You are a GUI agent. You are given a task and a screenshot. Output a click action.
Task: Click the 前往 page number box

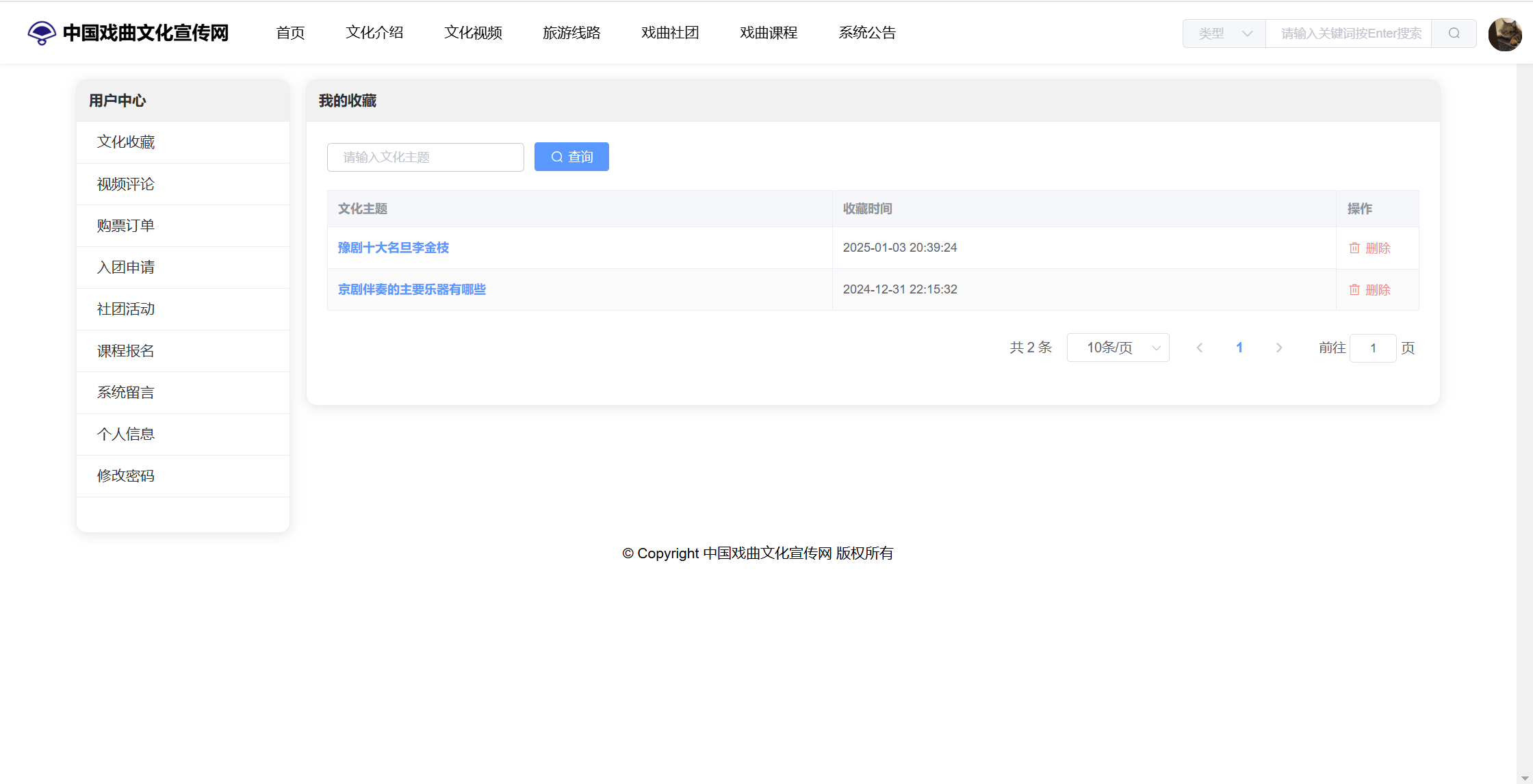coord(1372,348)
